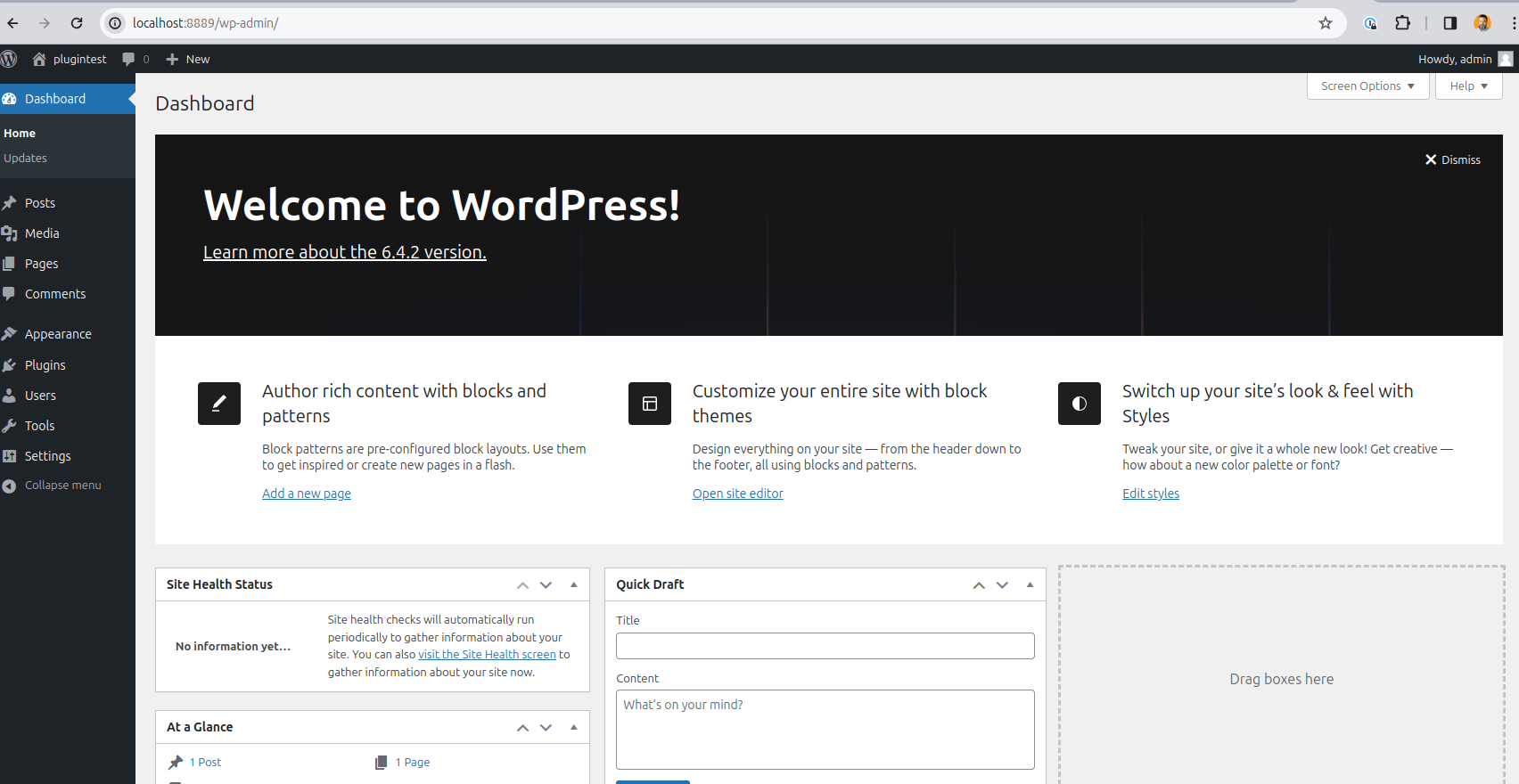The width and height of the screenshot is (1519, 784).
Task: Open the '1 Post' link
Action: pos(205,763)
